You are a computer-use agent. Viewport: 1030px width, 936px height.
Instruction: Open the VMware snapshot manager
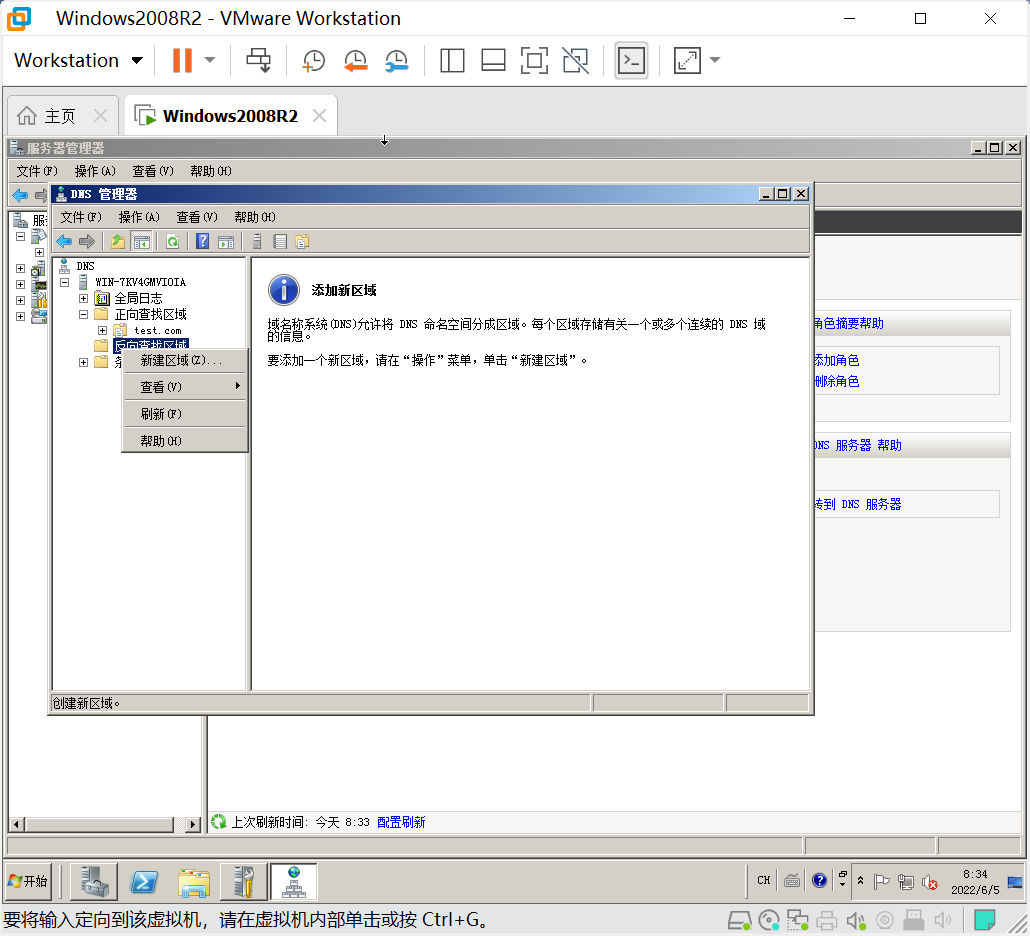[397, 60]
